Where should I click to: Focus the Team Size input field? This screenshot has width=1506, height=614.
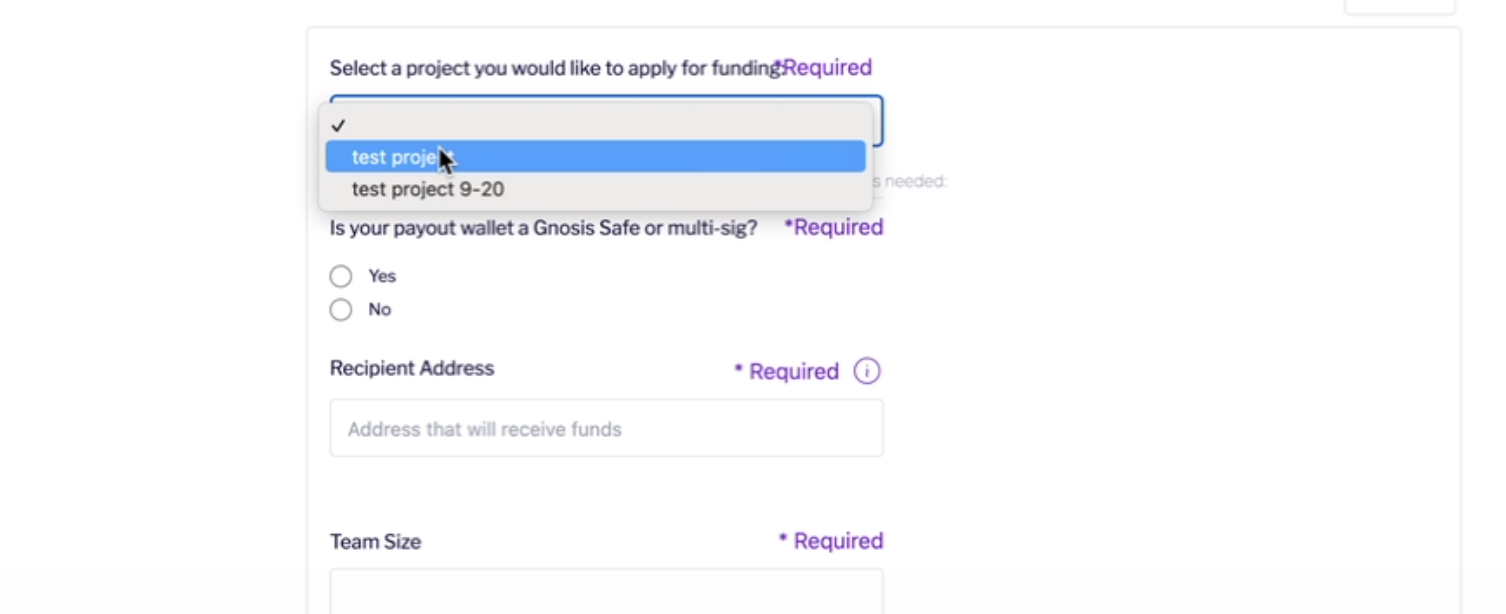pyautogui.click(x=606, y=592)
